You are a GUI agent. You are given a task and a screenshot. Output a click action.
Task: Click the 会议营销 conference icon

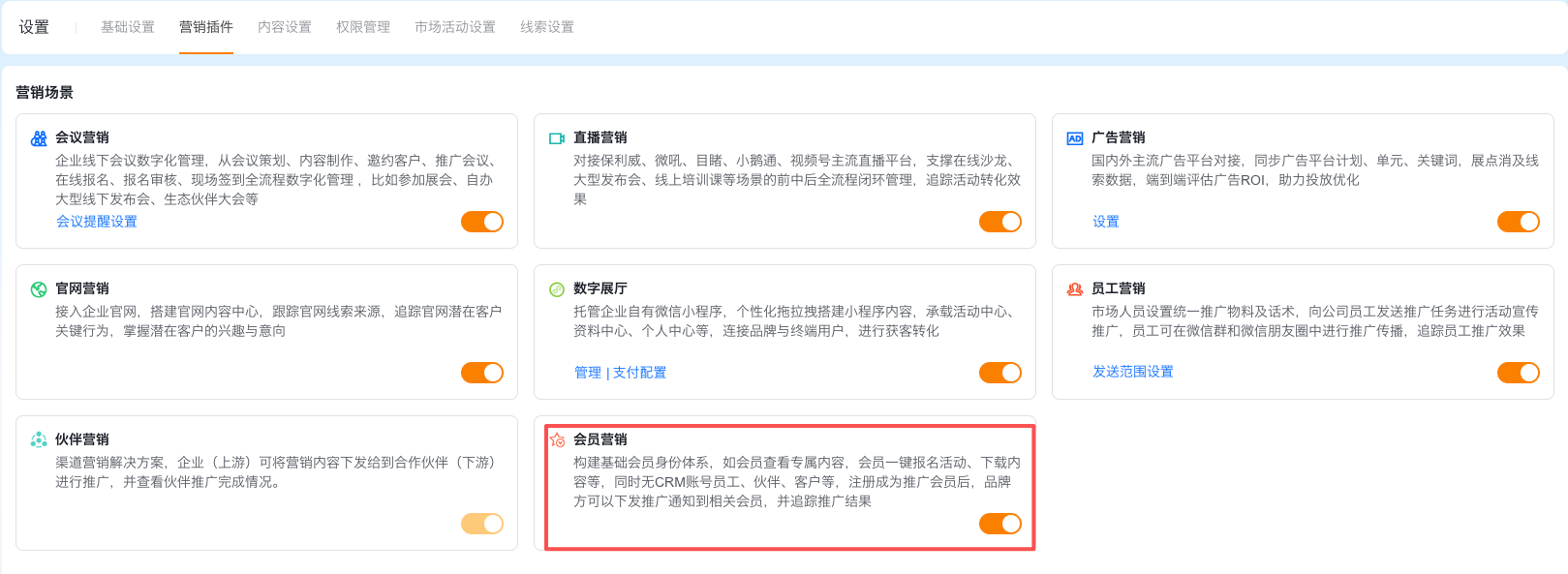click(39, 138)
